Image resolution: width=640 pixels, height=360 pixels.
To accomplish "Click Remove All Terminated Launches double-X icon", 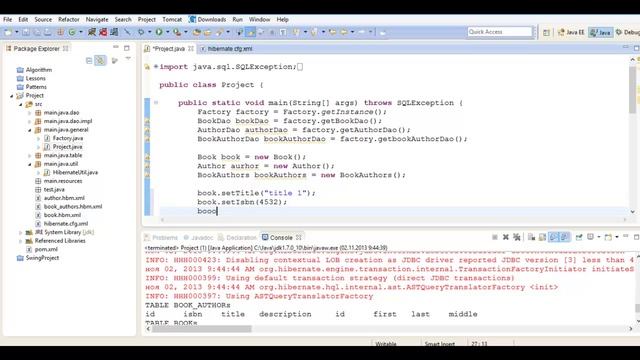I will [517, 237].
